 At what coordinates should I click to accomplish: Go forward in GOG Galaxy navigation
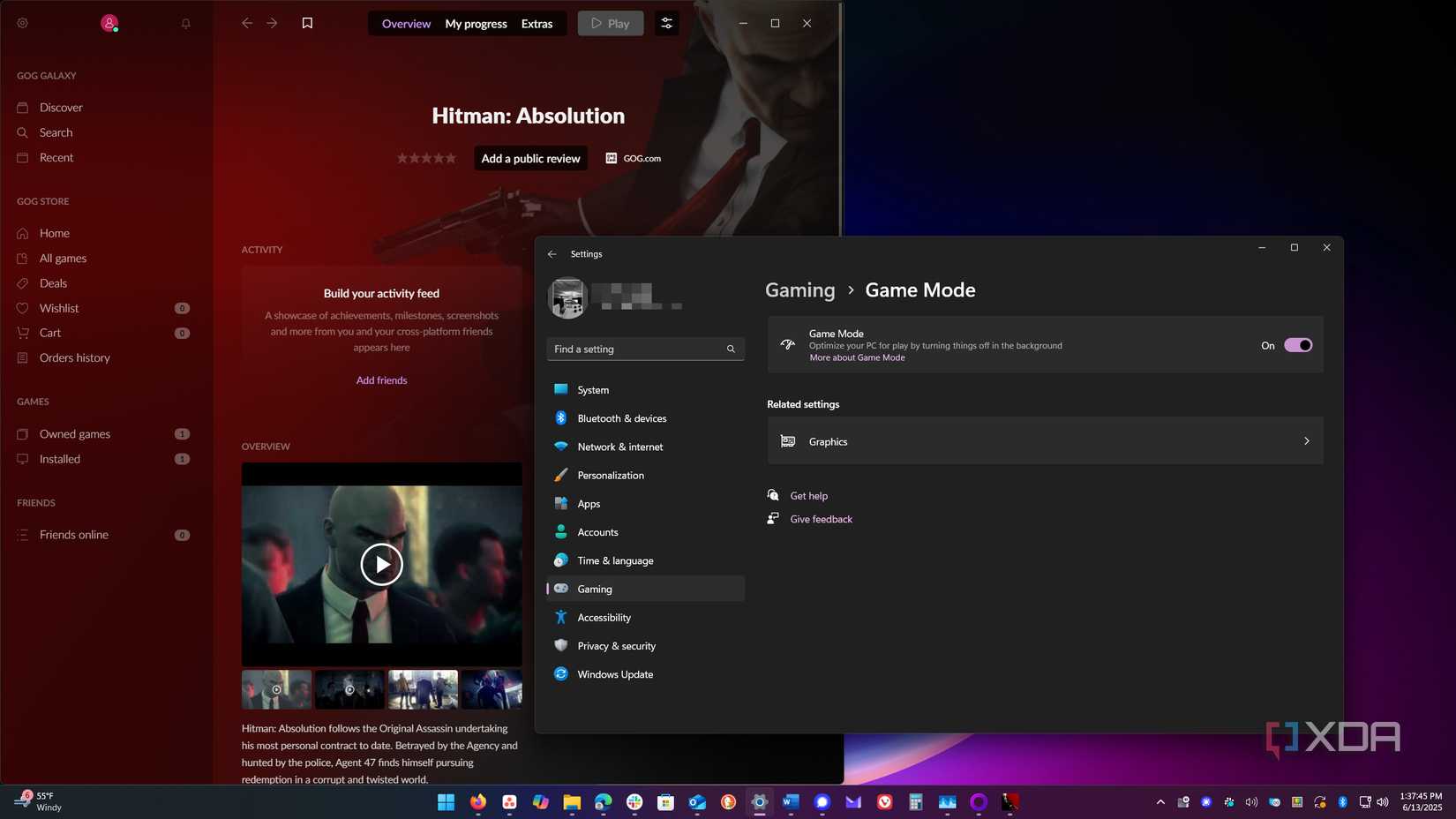(x=273, y=23)
